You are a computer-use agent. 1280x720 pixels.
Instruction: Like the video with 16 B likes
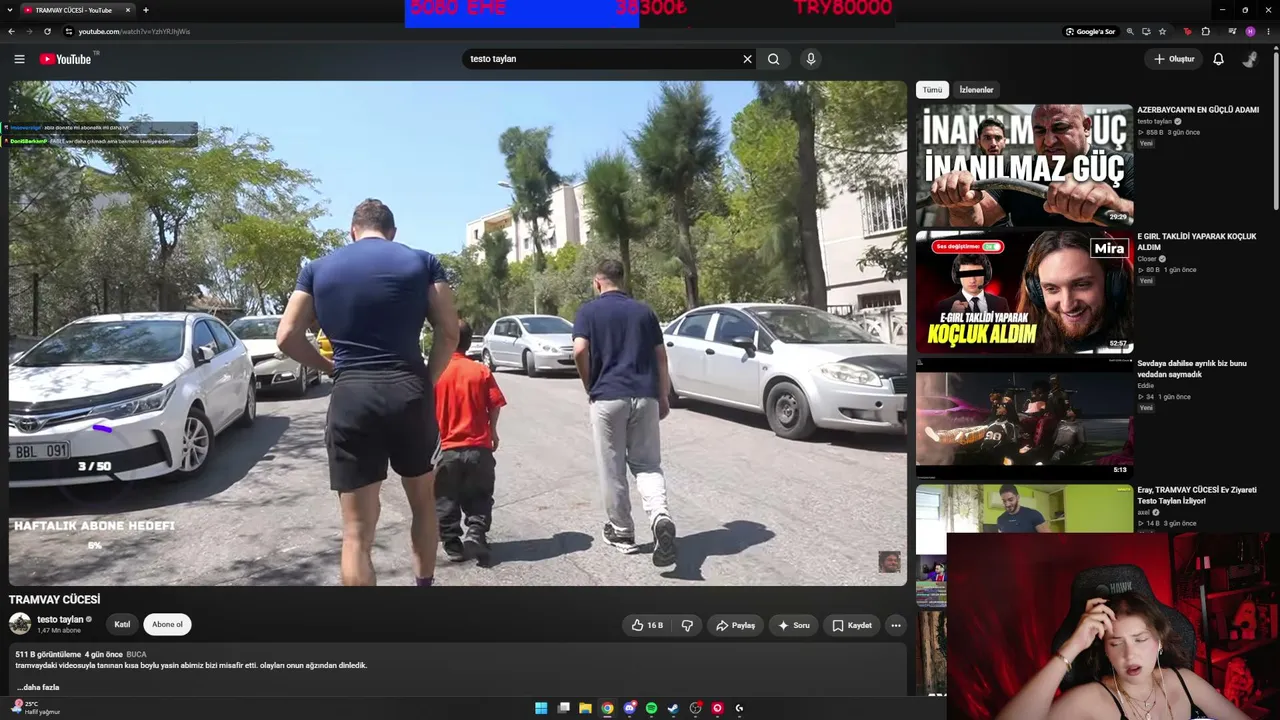(x=647, y=625)
